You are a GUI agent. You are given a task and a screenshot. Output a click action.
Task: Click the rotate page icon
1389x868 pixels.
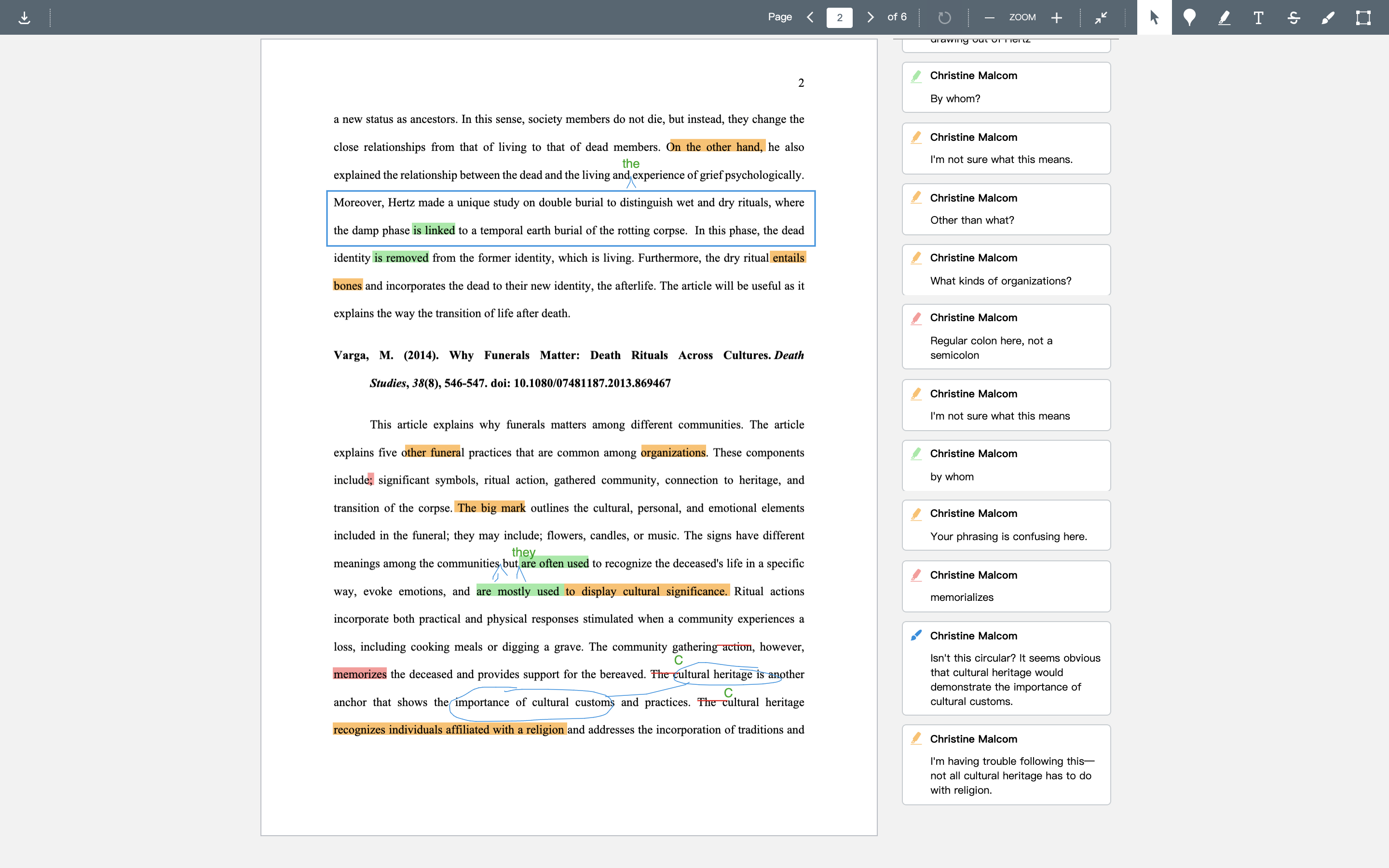[x=944, y=17]
